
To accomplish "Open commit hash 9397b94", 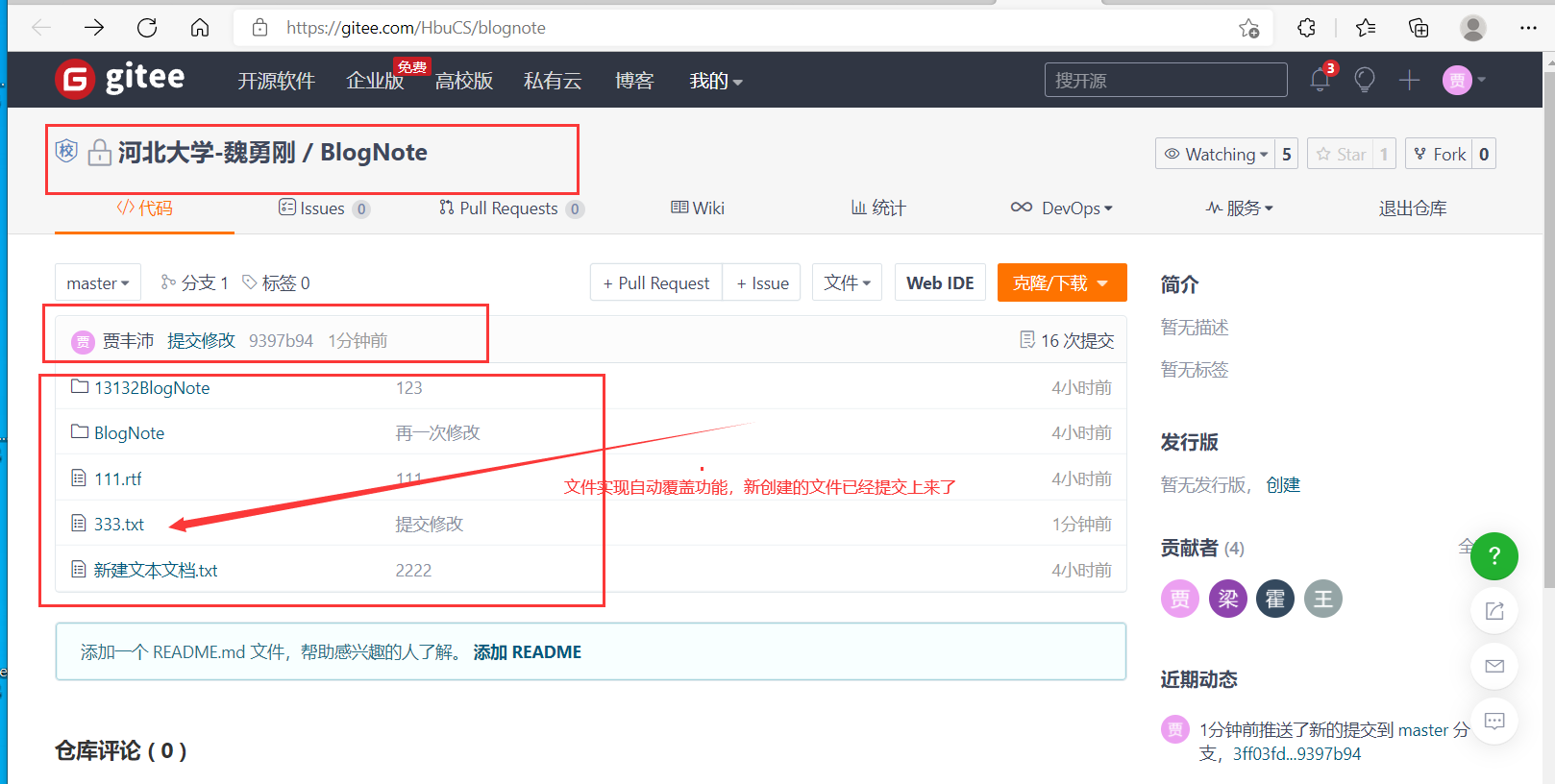I will [x=281, y=340].
